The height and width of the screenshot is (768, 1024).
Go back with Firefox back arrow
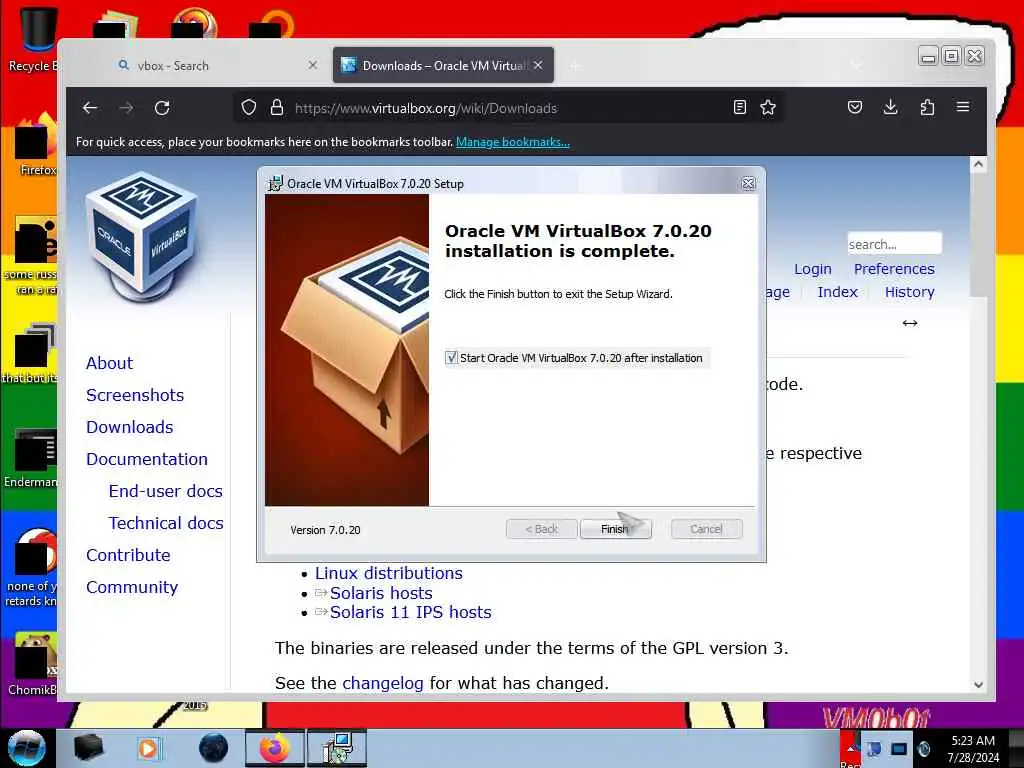[90, 108]
